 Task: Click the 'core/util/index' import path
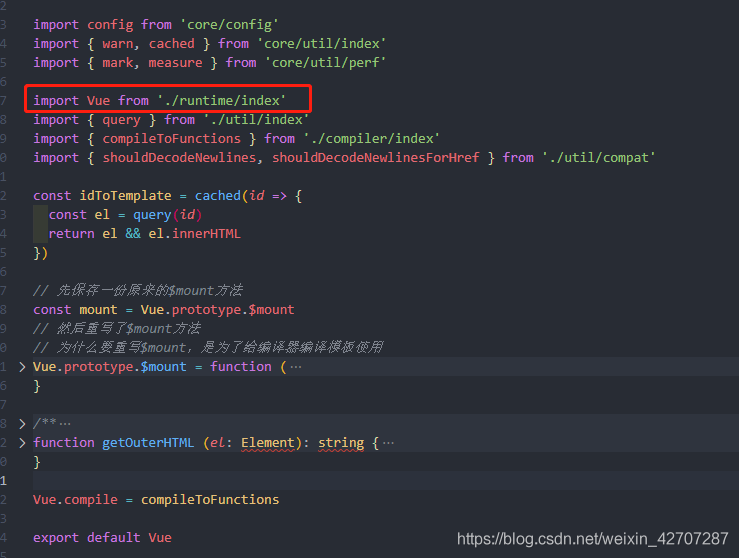pyautogui.click(x=321, y=44)
